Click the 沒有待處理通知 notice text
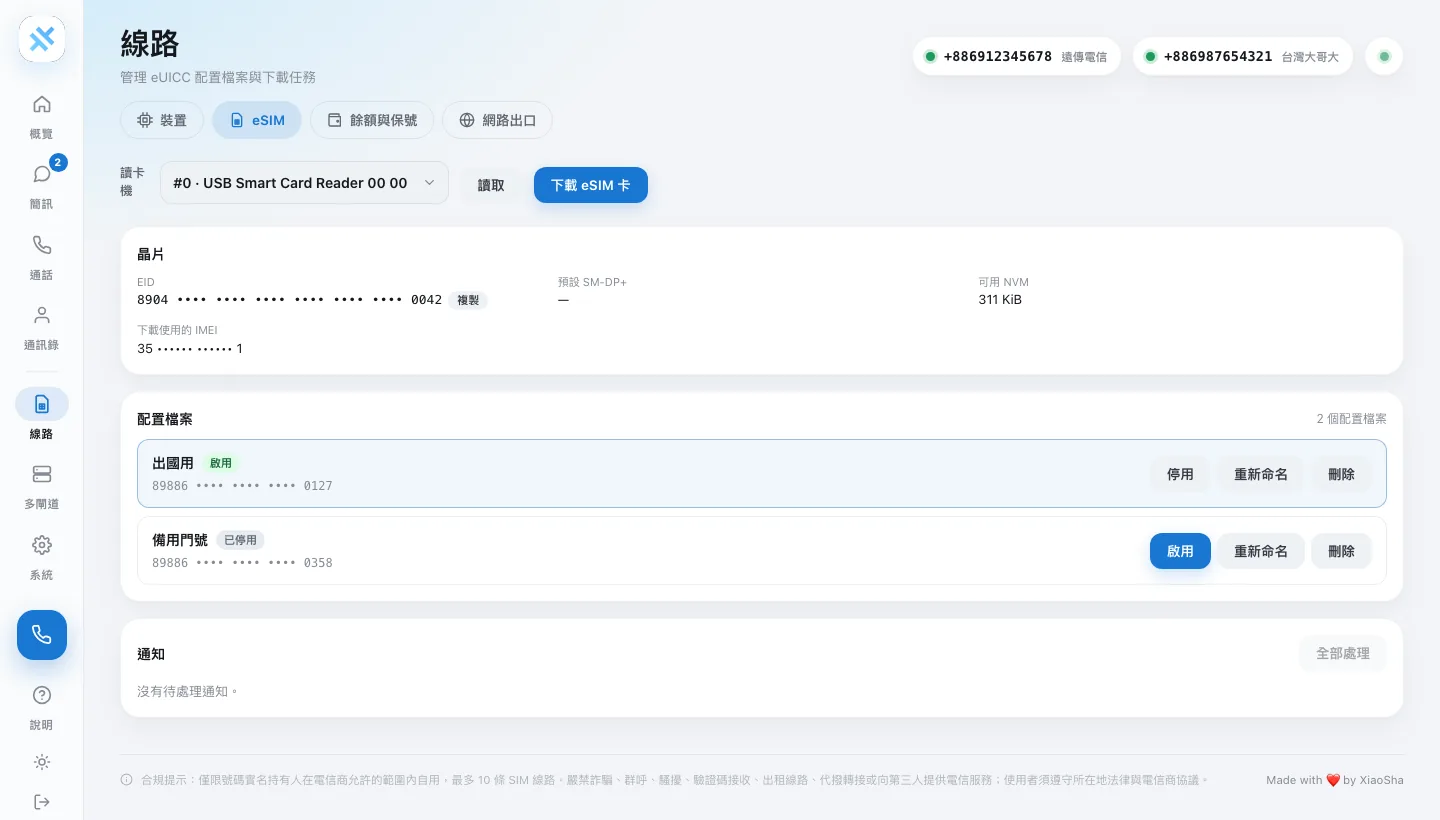 (188, 691)
